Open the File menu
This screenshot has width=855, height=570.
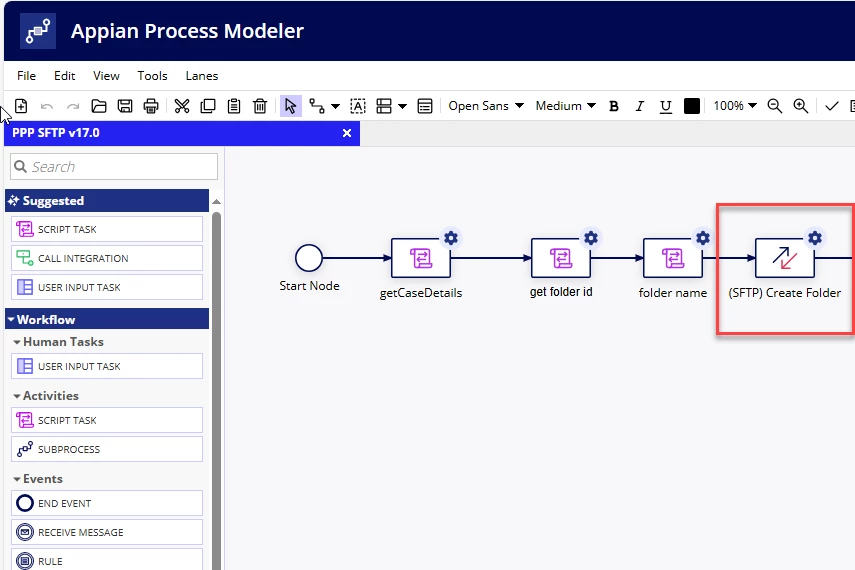point(26,76)
